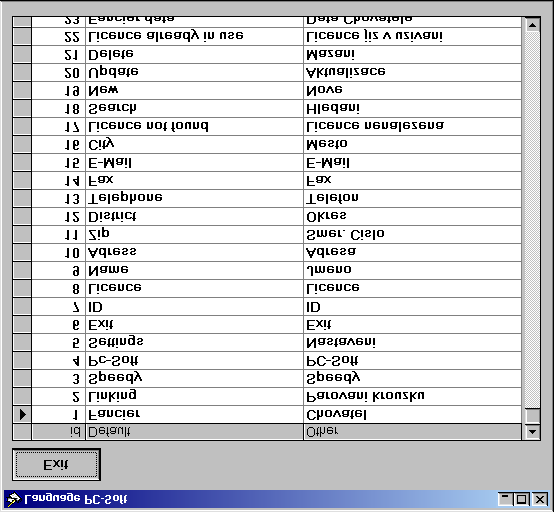Viewport: 554px width, 512px height.
Task: Select the 'Nove' cell
Action: (412, 90)
